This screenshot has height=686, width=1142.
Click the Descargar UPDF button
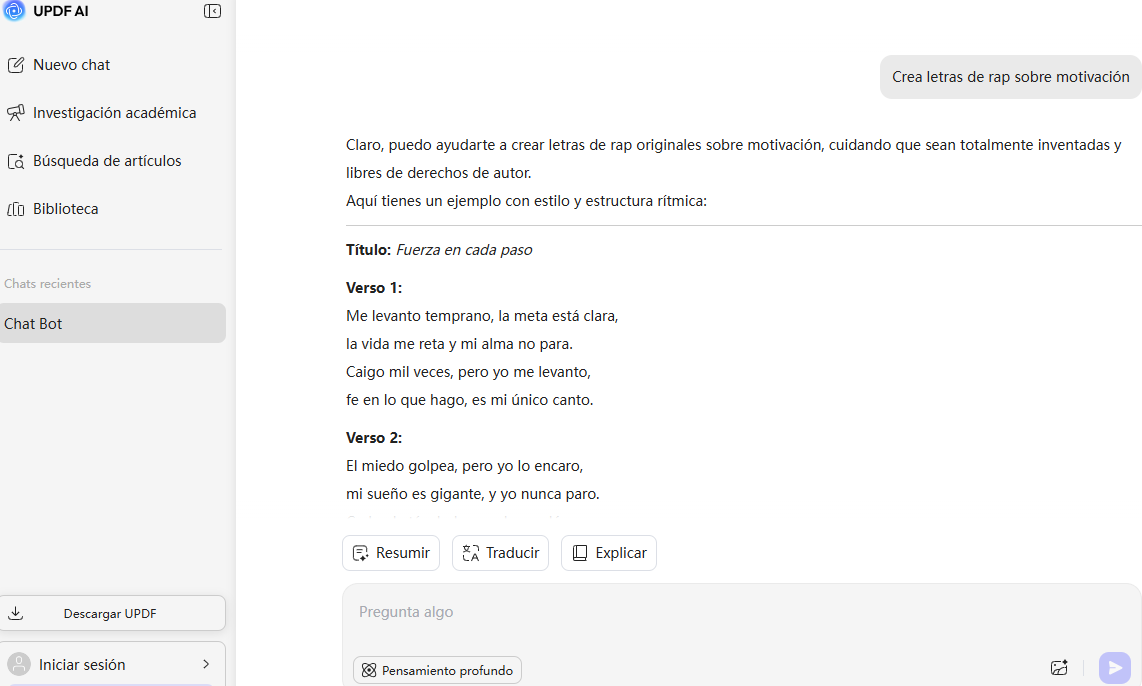[112, 612]
